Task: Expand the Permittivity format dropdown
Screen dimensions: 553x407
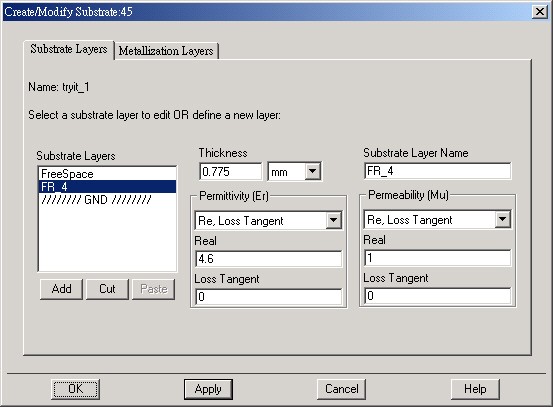Action: pos(333,220)
